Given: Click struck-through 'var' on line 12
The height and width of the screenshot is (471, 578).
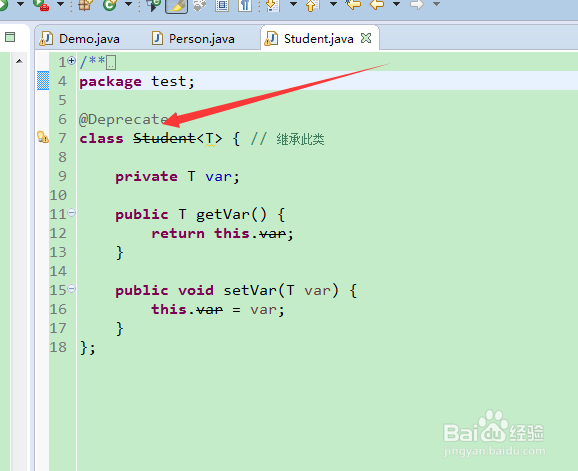Looking at the screenshot, I should tap(272, 233).
